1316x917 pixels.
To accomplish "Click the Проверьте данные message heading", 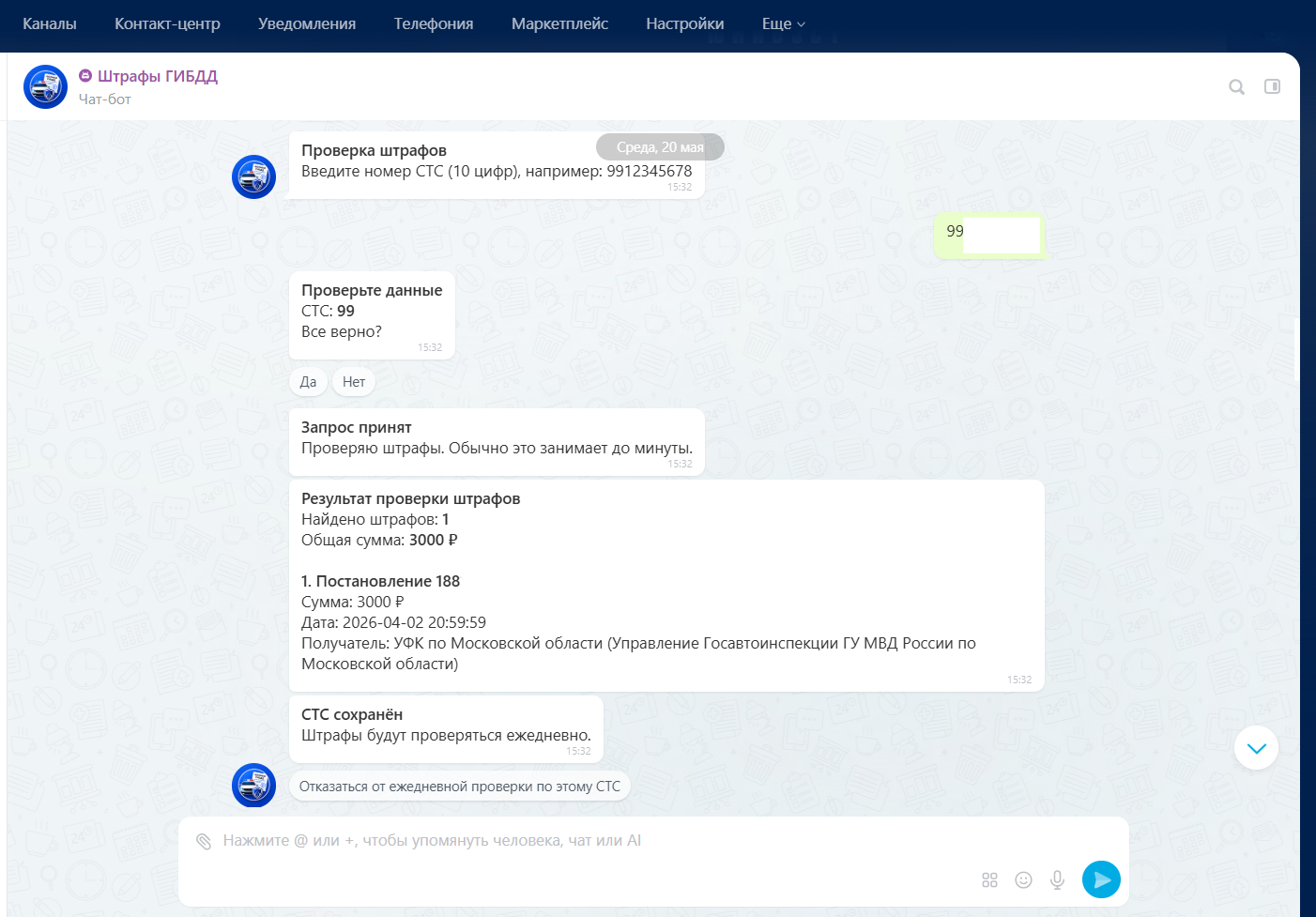I will (x=372, y=290).
